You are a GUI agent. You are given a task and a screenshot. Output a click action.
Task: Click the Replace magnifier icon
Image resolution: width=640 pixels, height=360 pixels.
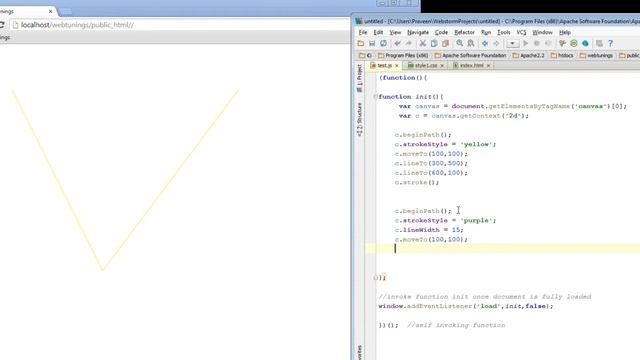click(x=471, y=43)
